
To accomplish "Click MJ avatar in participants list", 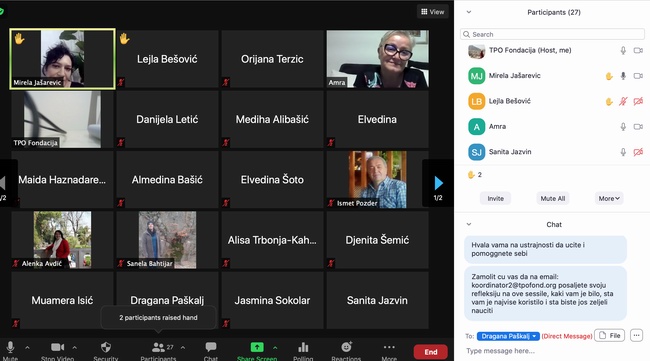I will tap(476, 76).
